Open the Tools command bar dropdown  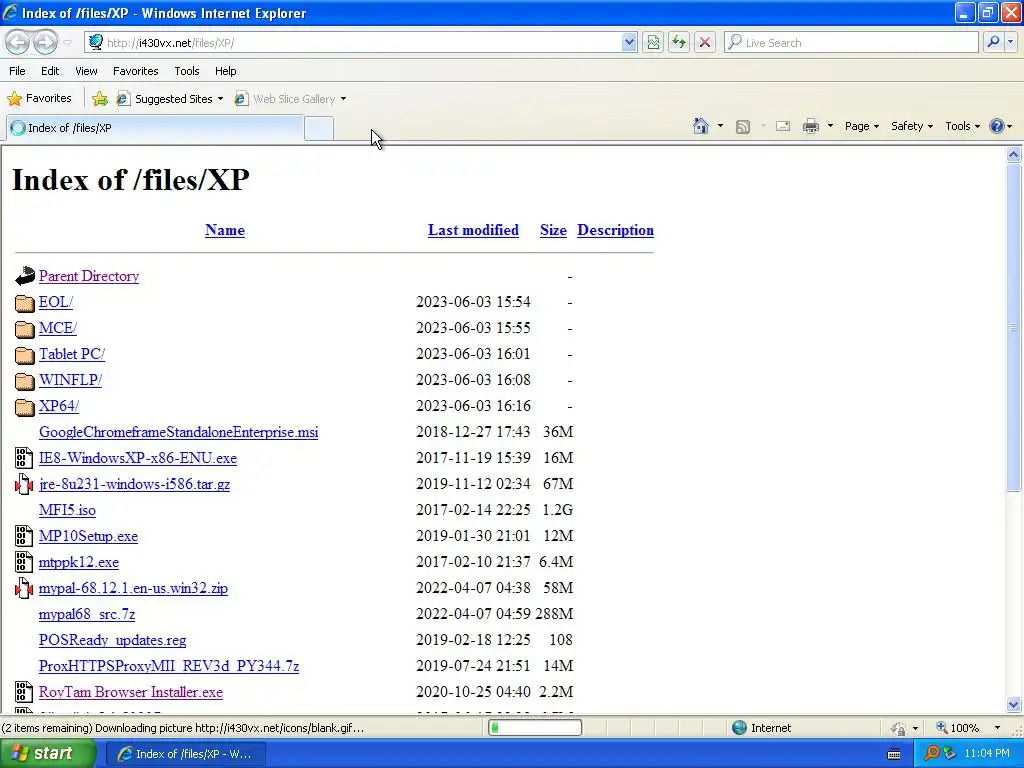click(962, 126)
